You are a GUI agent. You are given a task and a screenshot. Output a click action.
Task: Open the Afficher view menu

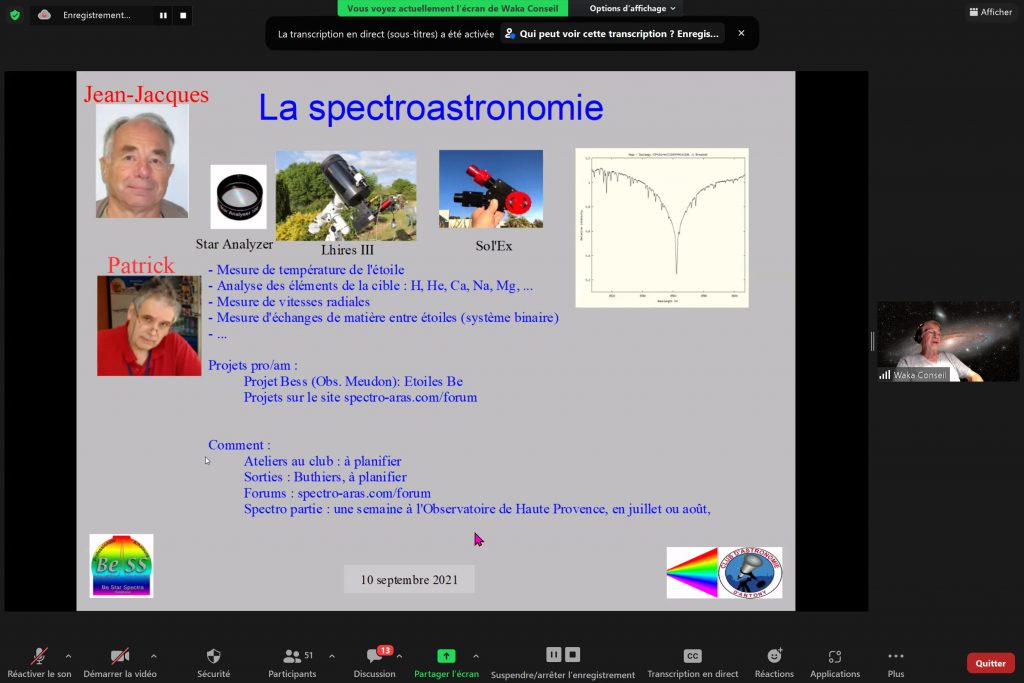(x=990, y=12)
